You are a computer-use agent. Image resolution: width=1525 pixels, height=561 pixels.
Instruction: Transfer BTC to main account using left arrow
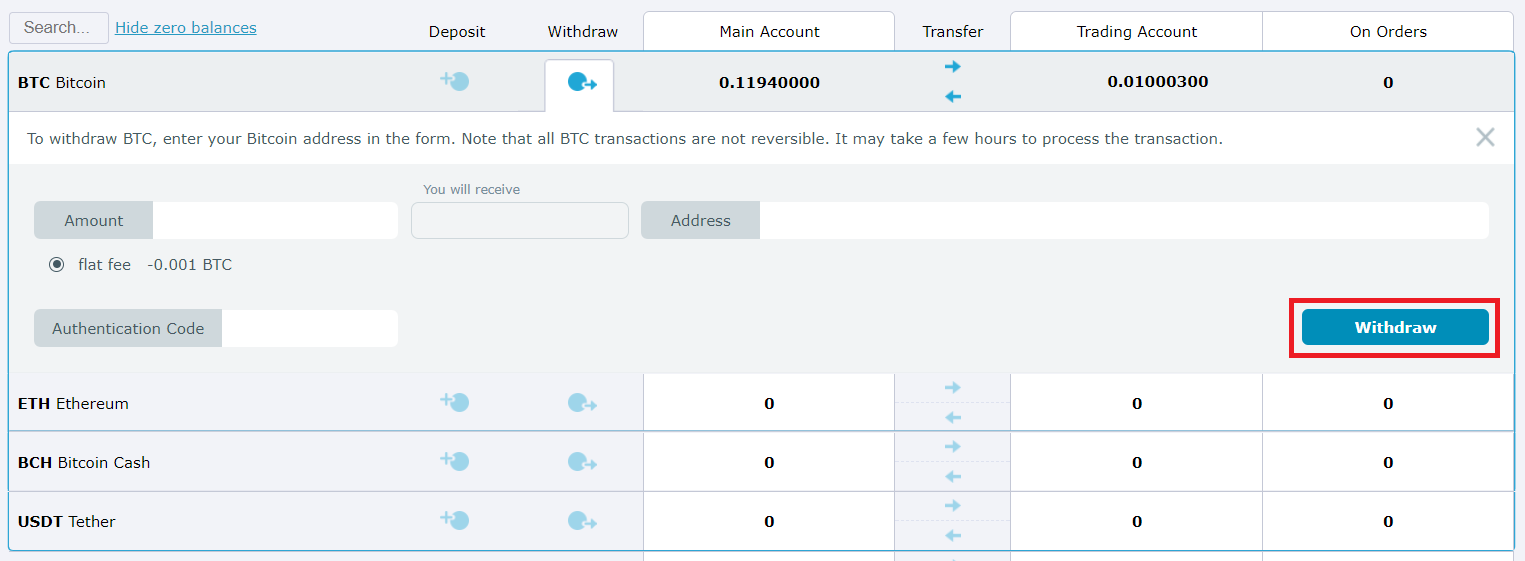(953, 97)
